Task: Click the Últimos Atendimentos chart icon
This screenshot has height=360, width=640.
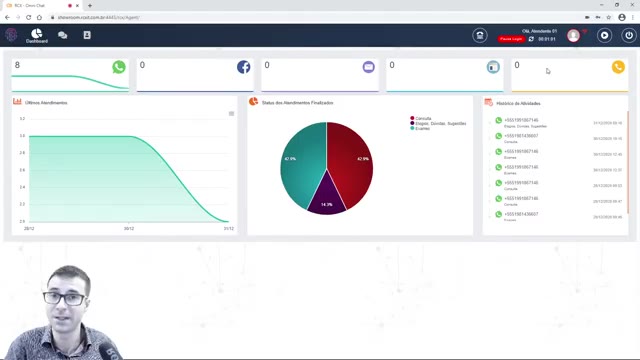Action: (x=17, y=102)
